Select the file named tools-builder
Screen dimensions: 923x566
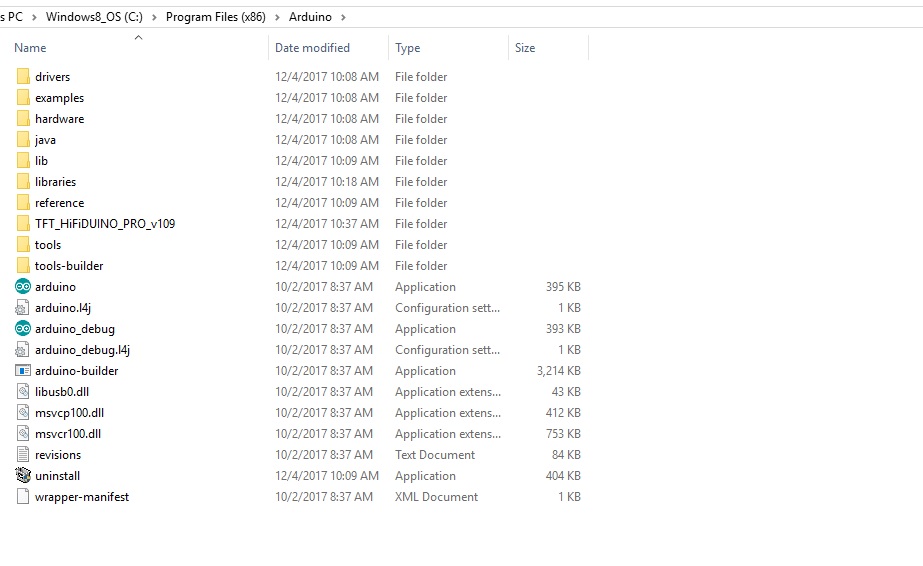69,266
